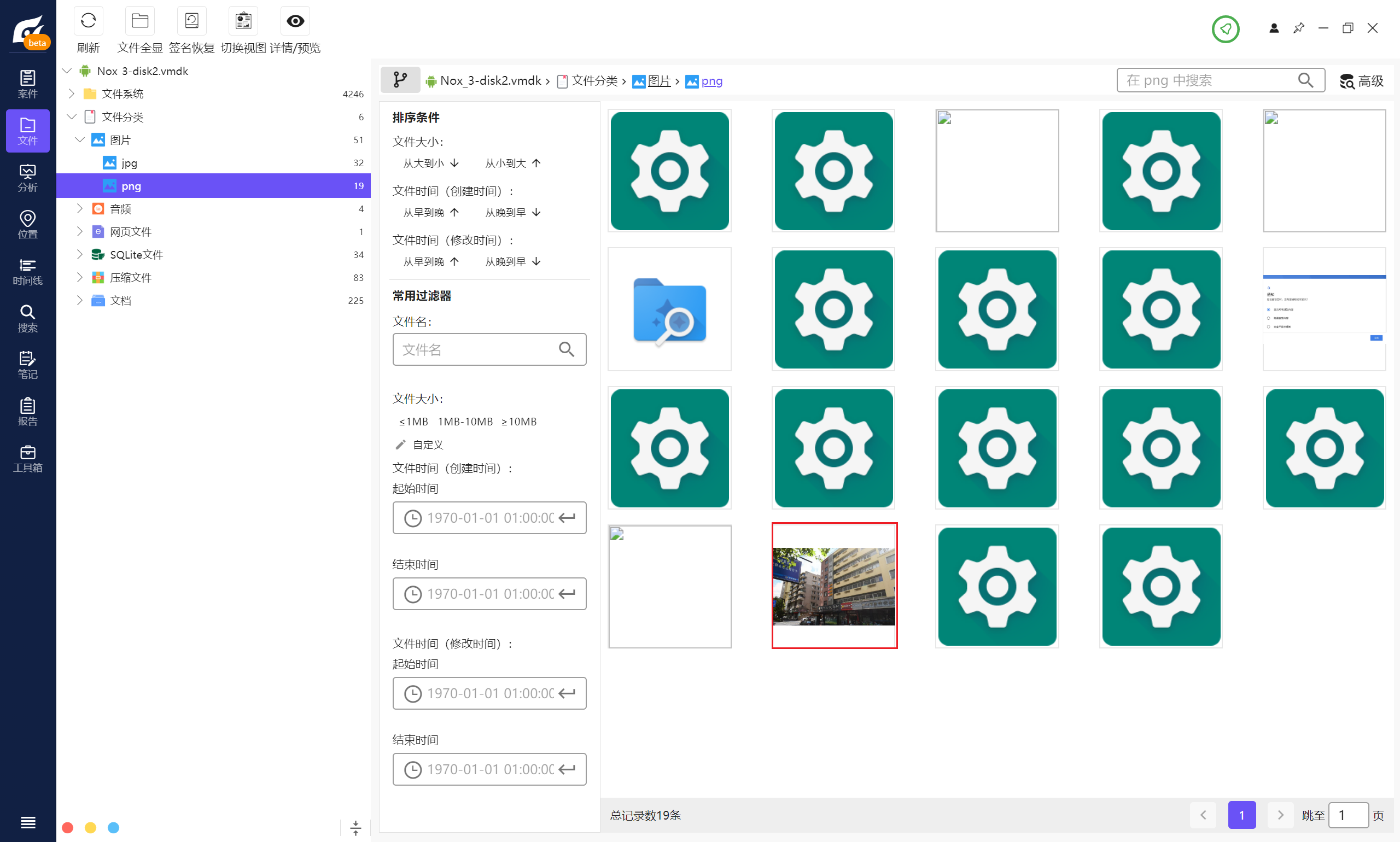Image resolution: width=1400 pixels, height=842 pixels.
Task: Sort creation time 从早到晚
Action: pyautogui.click(x=431, y=212)
